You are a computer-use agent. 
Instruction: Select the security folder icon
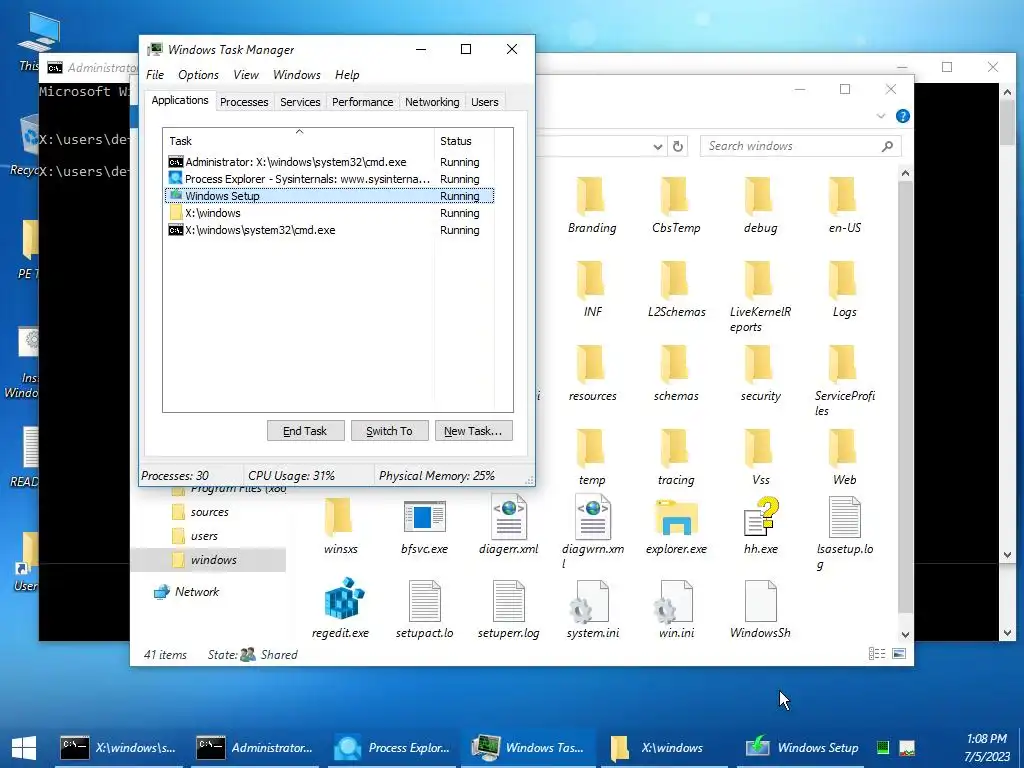point(759,364)
